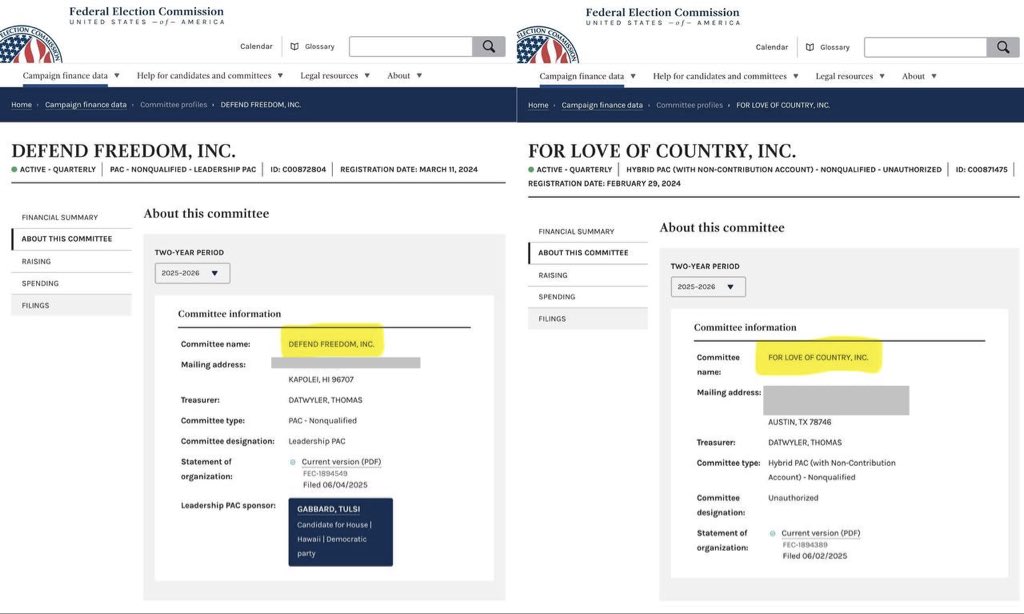
Task: Focus the search field on the left page
Action: [411, 46]
